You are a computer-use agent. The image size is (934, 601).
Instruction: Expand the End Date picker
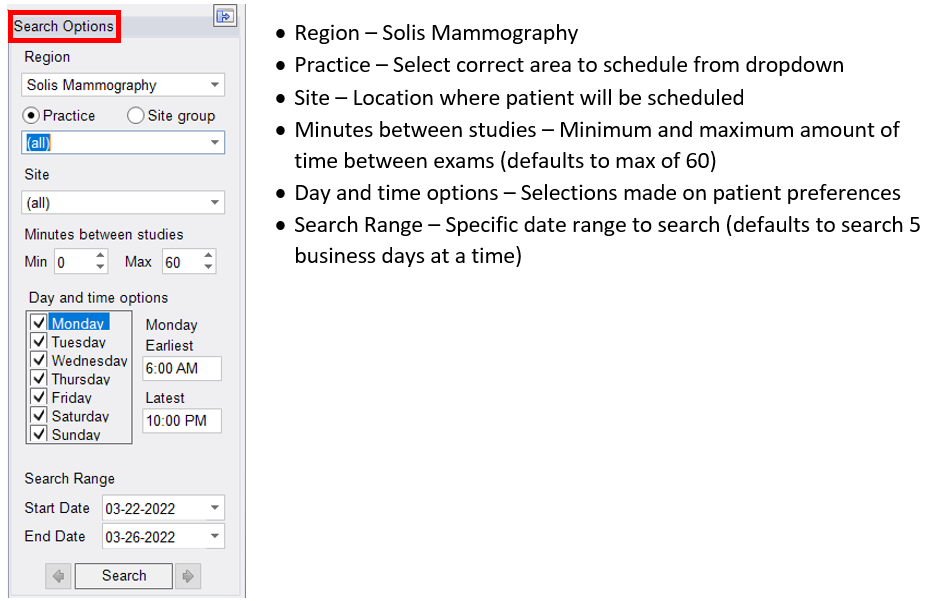pos(215,537)
